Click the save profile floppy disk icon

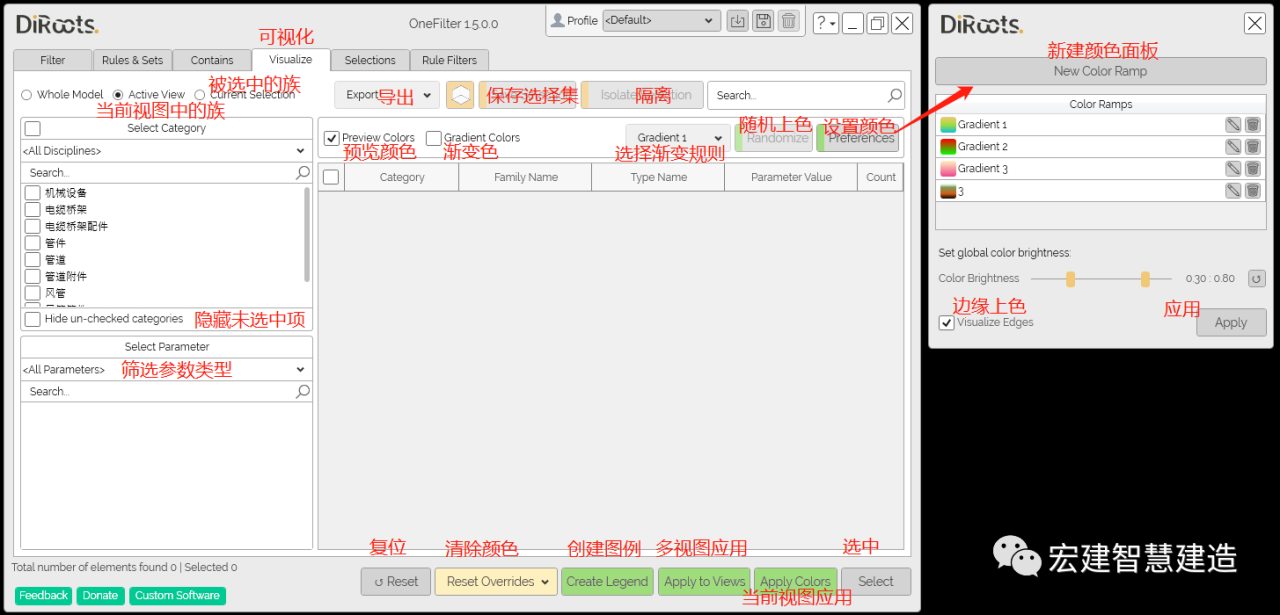(x=763, y=21)
